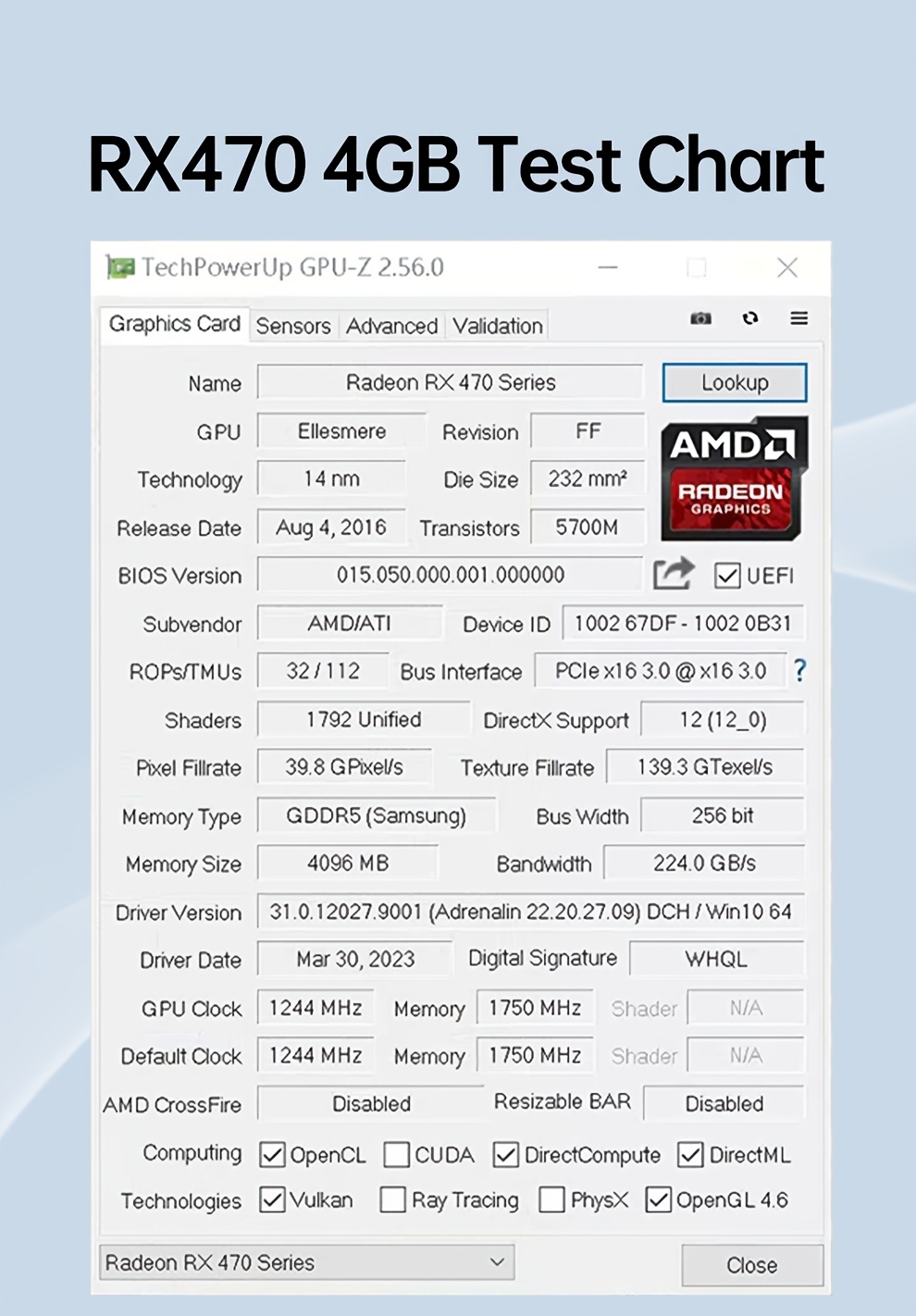Screen dimensions: 916x1316
Task: Check for updates via the refresh icon
Action: point(750,318)
